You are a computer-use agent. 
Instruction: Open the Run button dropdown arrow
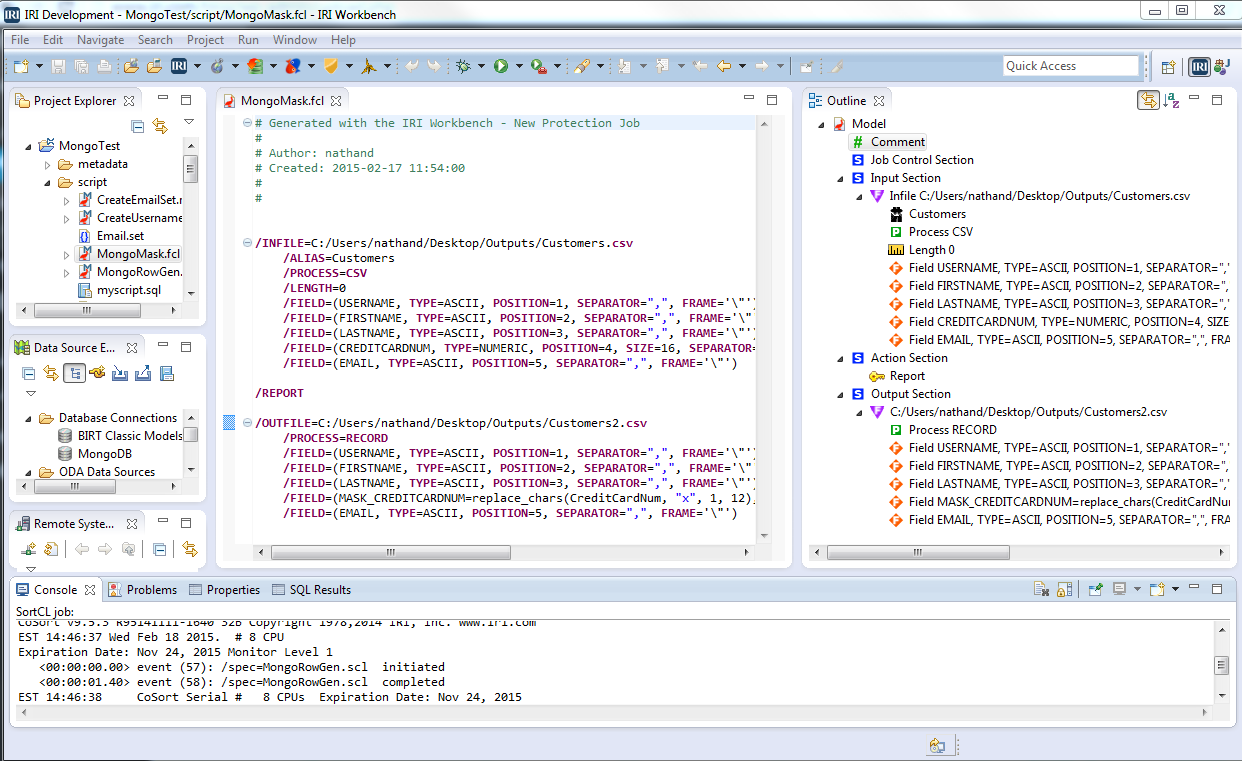point(518,66)
